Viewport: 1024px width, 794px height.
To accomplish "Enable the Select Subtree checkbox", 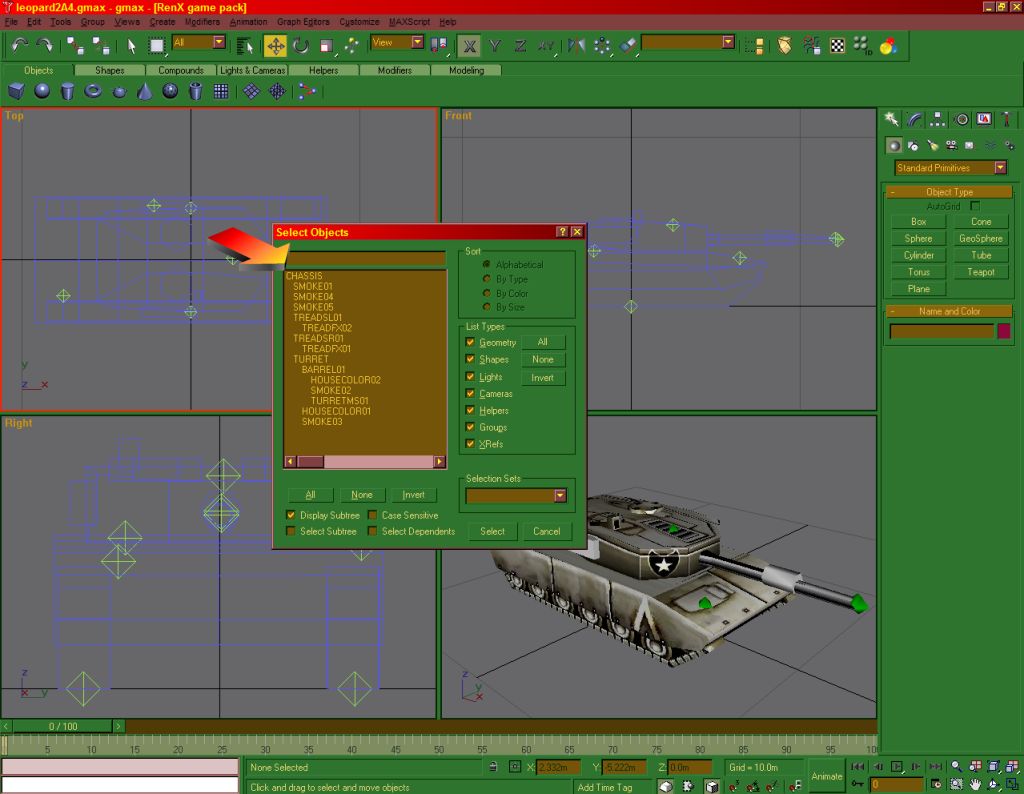I will (292, 531).
